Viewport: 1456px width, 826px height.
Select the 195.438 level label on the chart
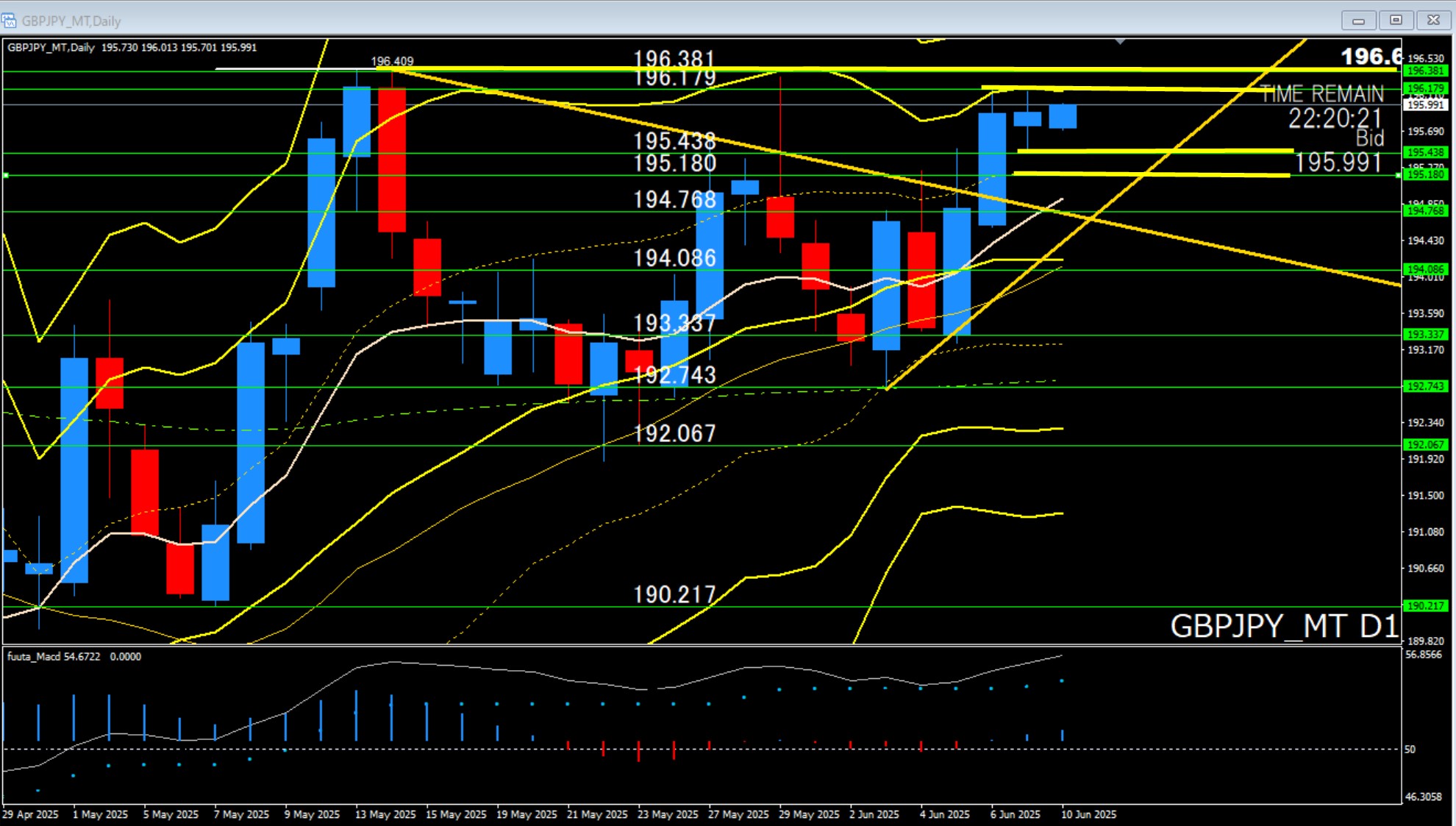674,140
